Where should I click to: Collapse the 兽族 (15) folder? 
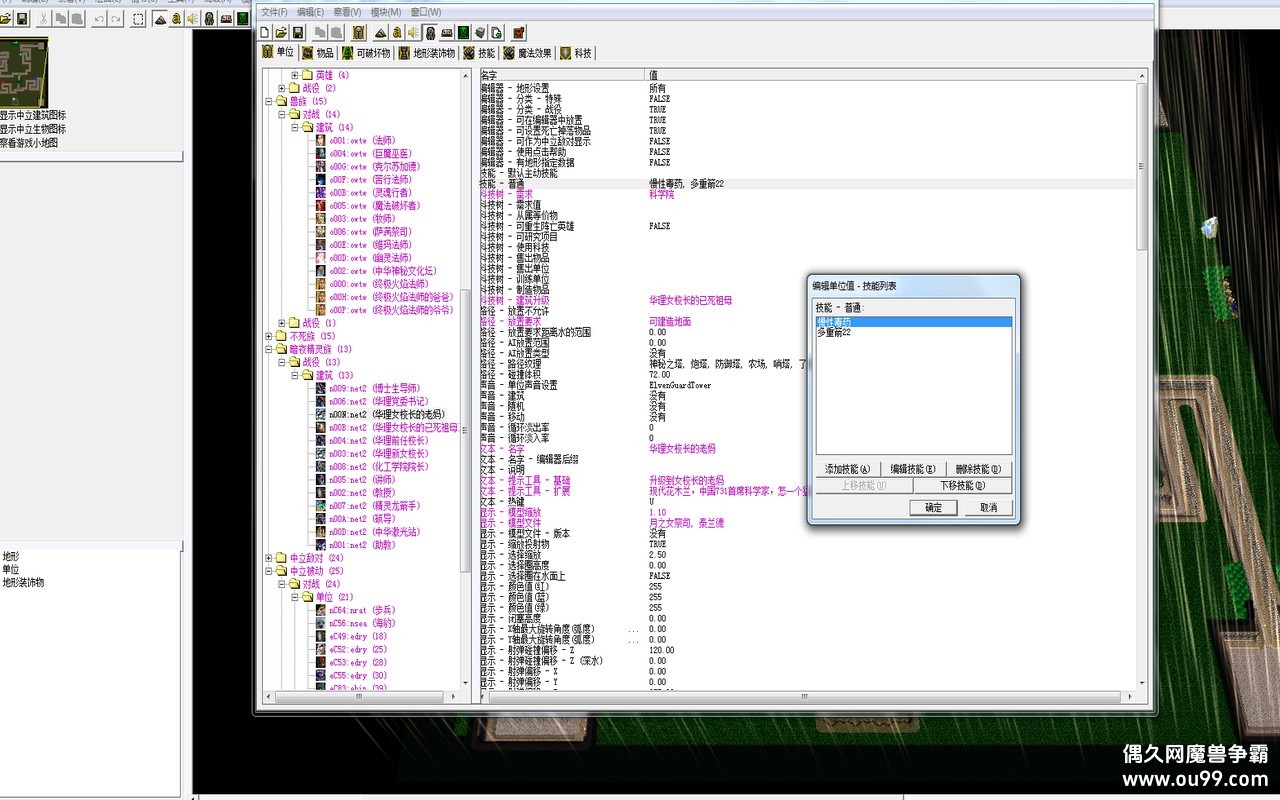pyautogui.click(x=269, y=101)
